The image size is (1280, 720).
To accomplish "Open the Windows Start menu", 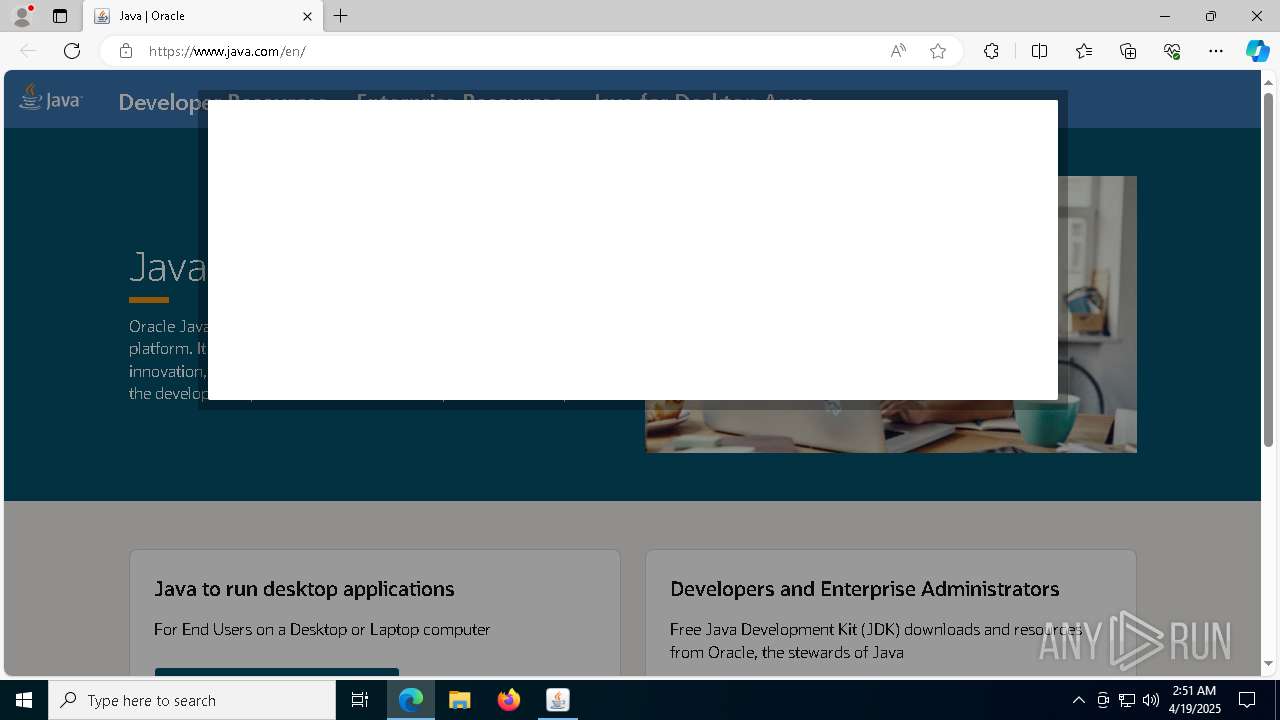I will pos(24,700).
